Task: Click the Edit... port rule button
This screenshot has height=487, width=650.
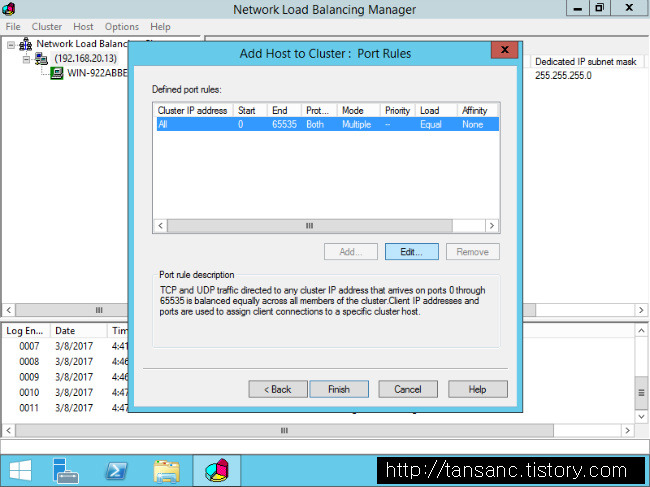Action: pyautogui.click(x=412, y=252)
